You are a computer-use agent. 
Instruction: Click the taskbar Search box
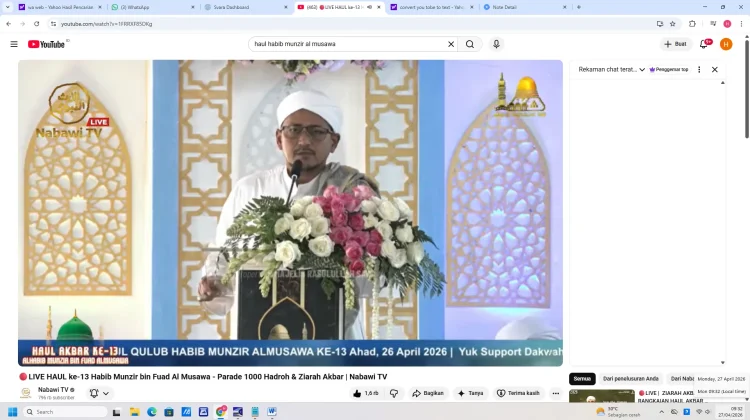pyautogui.click(x=65, y=412)
